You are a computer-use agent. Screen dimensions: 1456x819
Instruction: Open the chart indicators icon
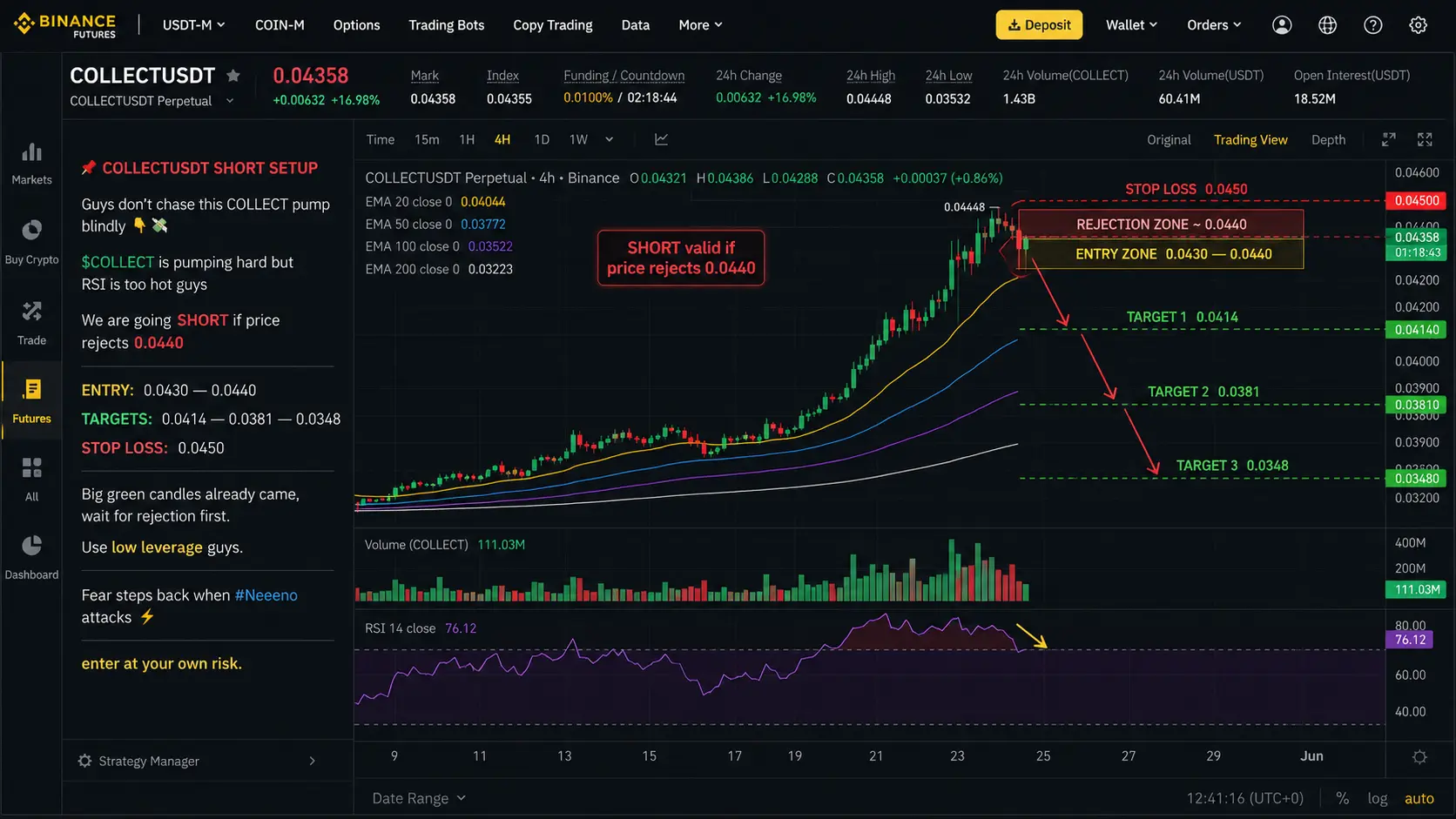coord(662,139)
